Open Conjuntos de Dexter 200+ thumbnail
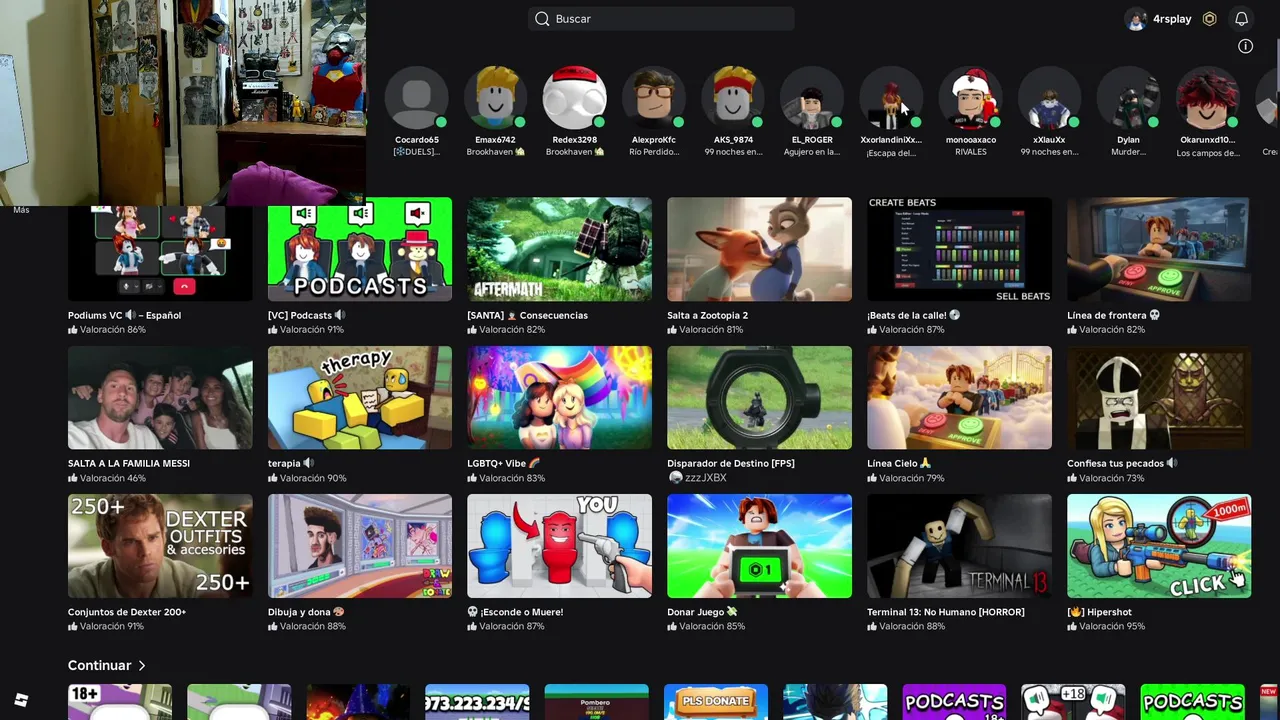1280x720 pixels. [160, 546]
